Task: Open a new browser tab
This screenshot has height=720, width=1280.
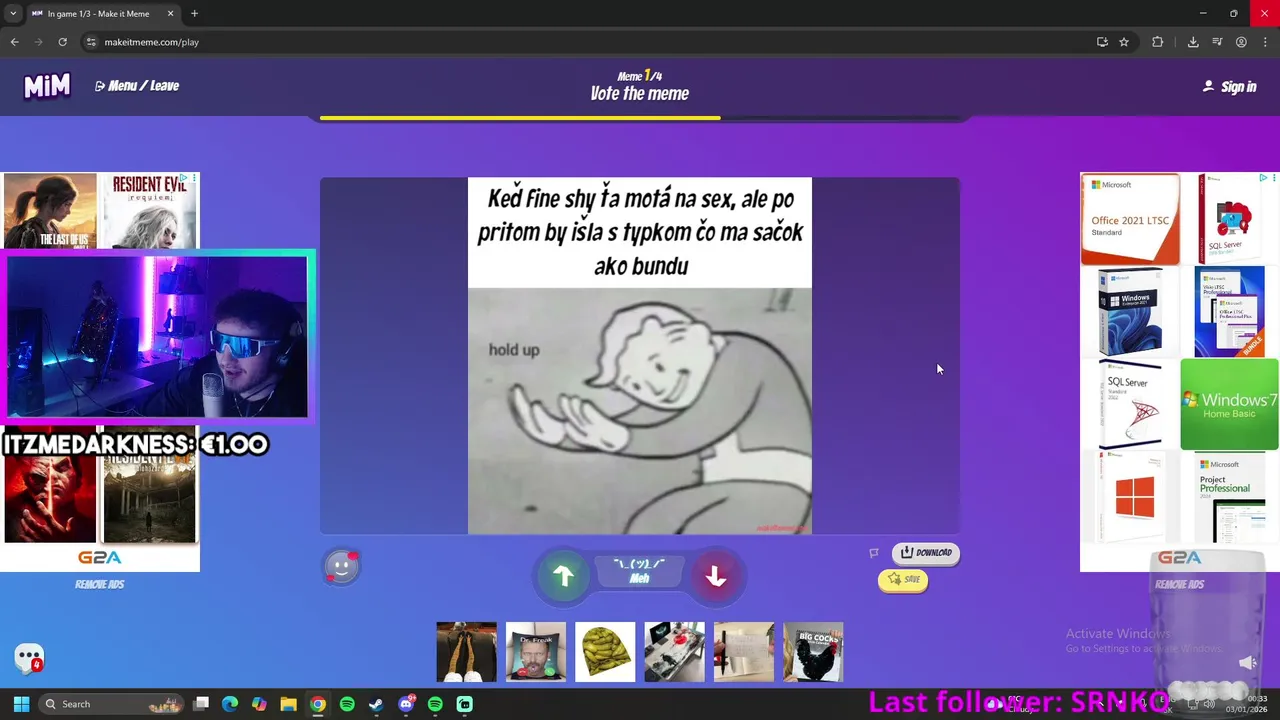Action: (x=194, y=13)
